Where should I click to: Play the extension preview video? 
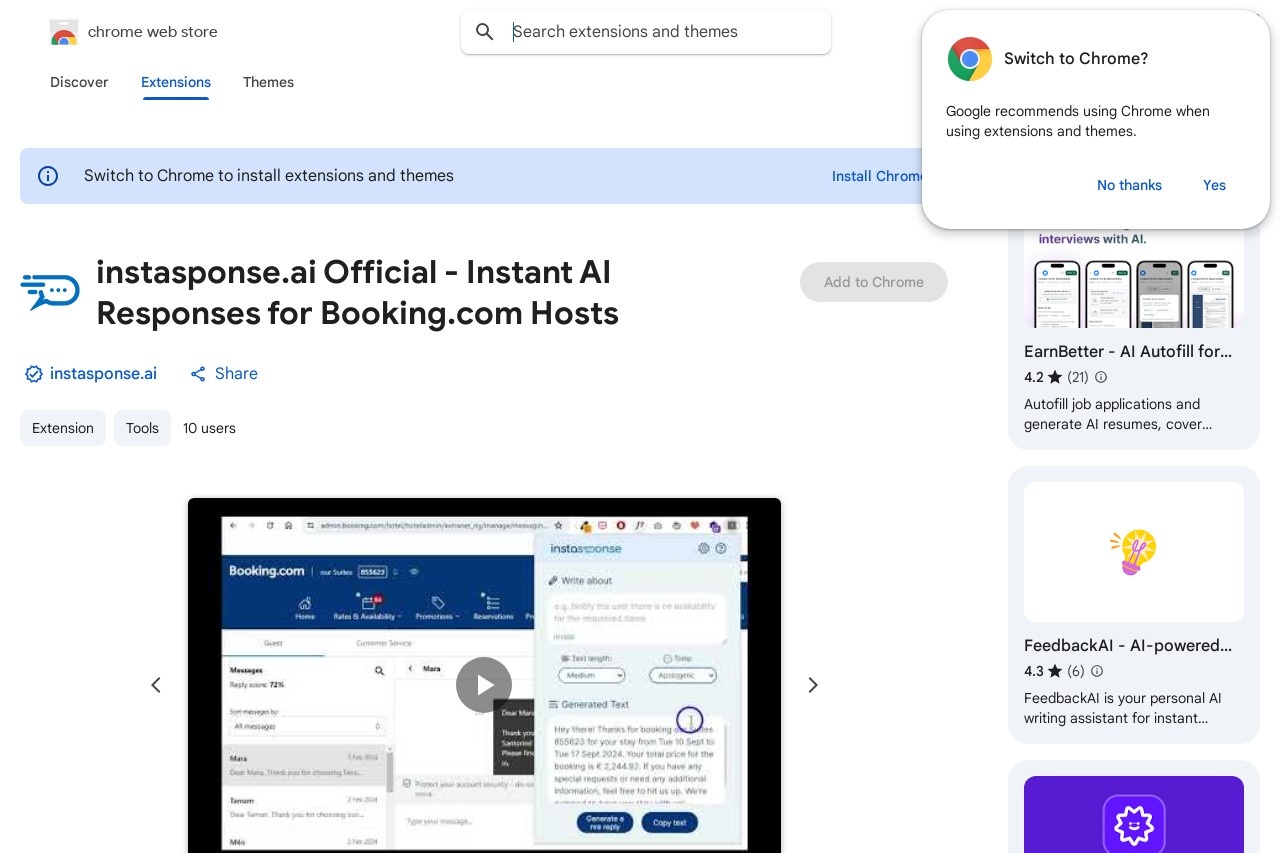[484, 685]
